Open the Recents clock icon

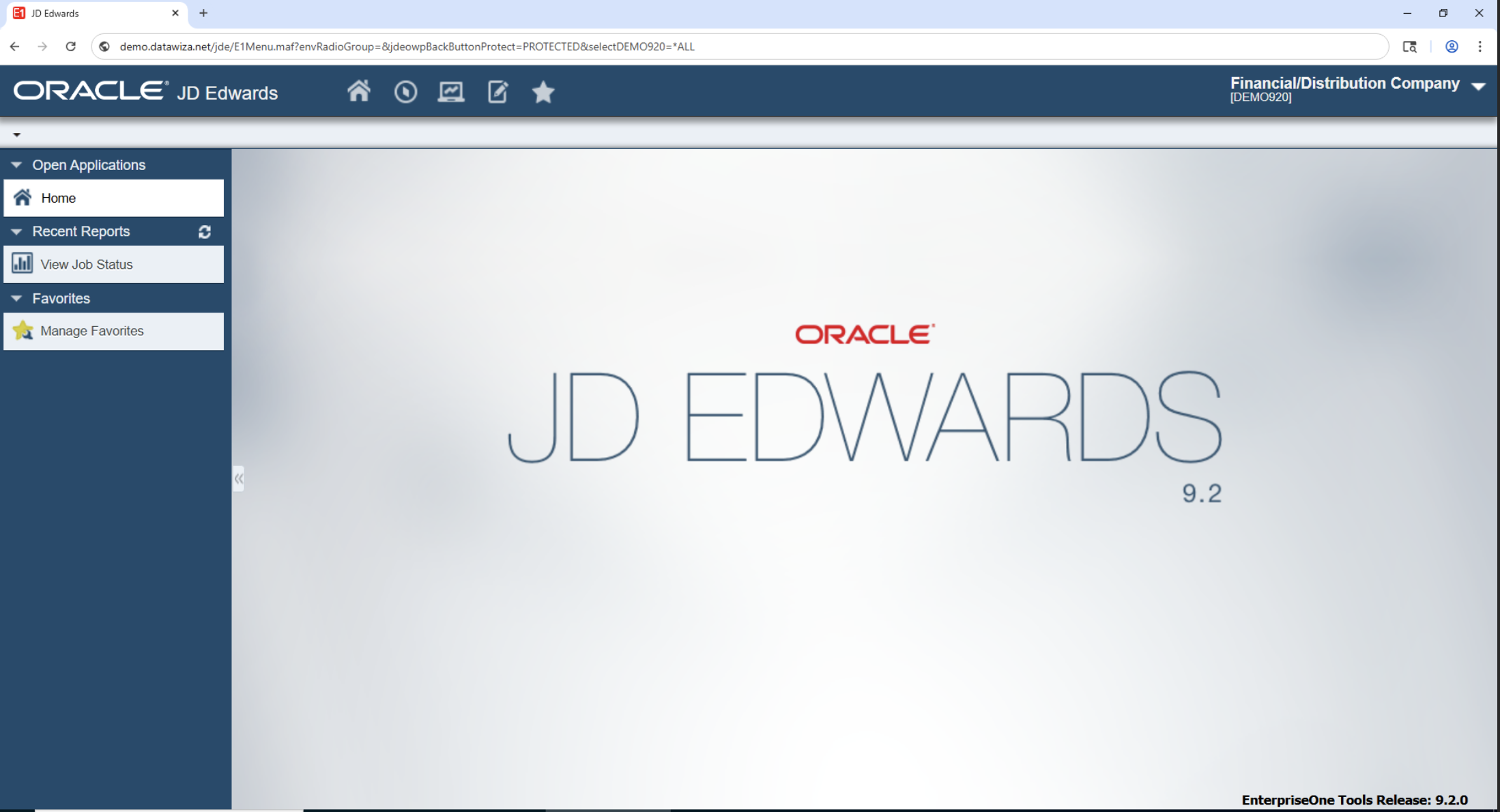(x=405, y=91)
